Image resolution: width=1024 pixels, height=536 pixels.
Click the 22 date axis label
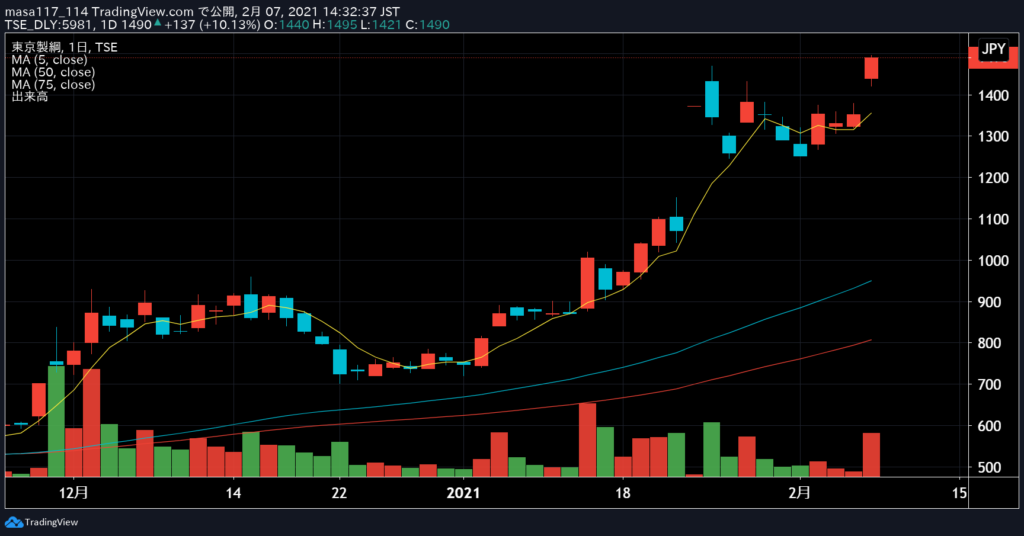point(339,493)
